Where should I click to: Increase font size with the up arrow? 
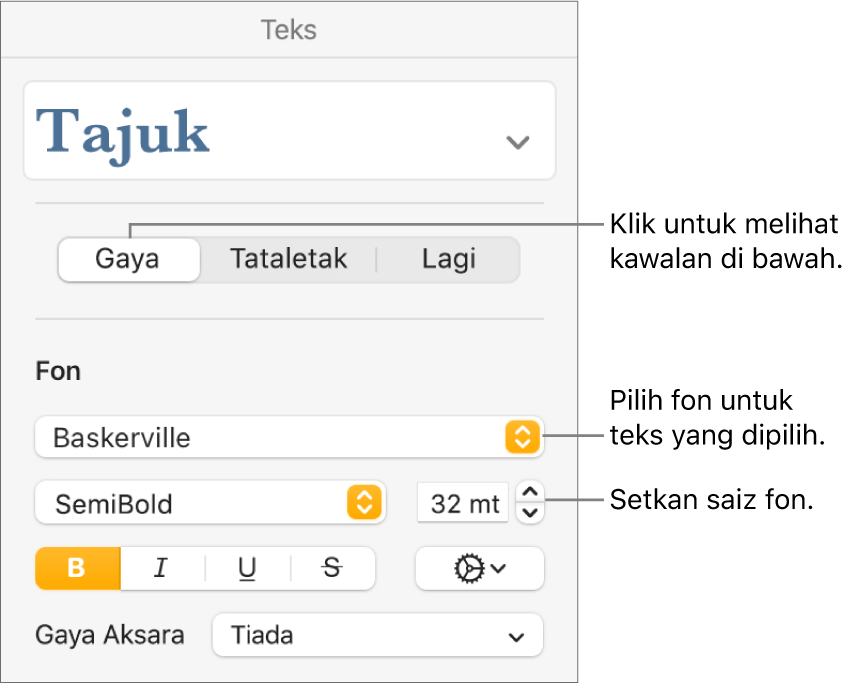coord(530,491)
